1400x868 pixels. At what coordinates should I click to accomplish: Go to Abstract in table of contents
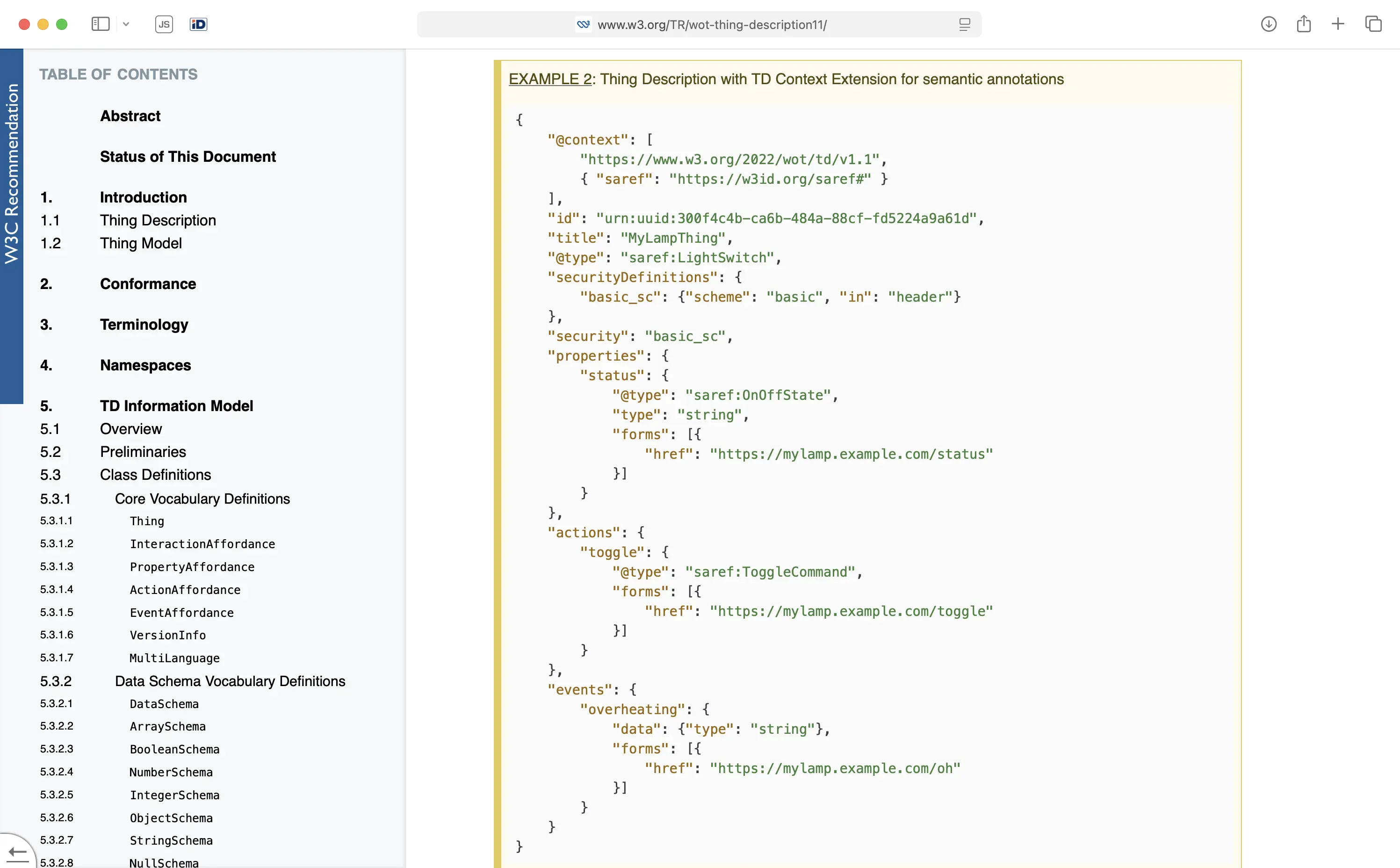(x=130, y=116)
